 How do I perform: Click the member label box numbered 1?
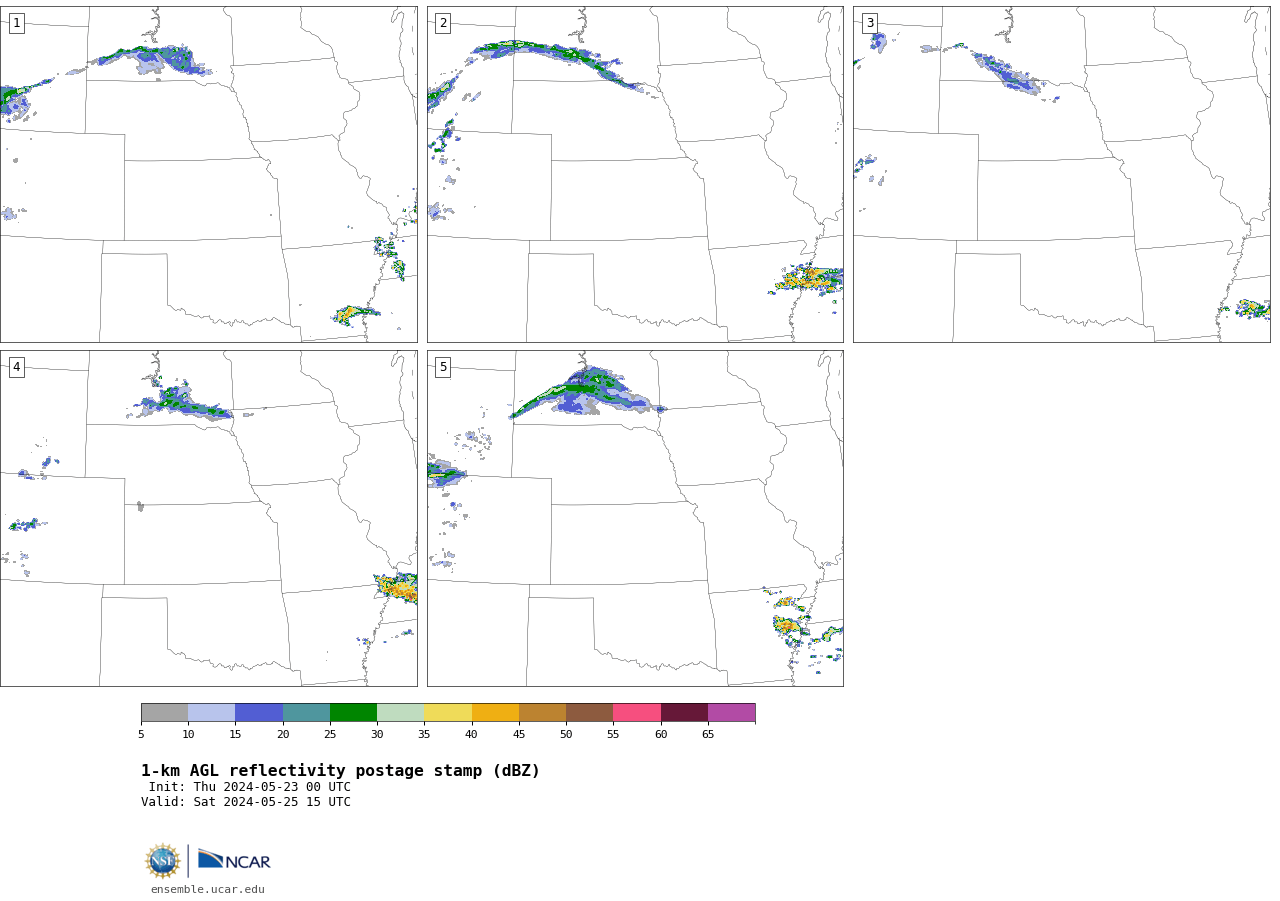click(x=16, y=23)
